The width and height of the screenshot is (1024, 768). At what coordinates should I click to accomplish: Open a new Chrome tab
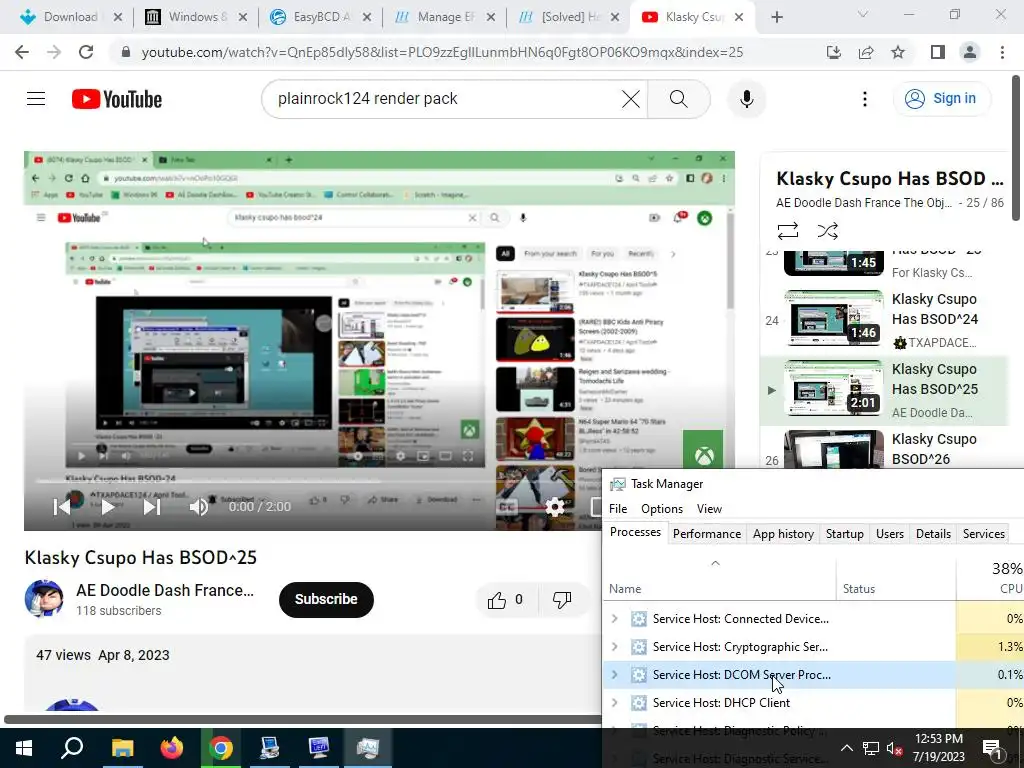pyautogui.click(x=776, y=17)
